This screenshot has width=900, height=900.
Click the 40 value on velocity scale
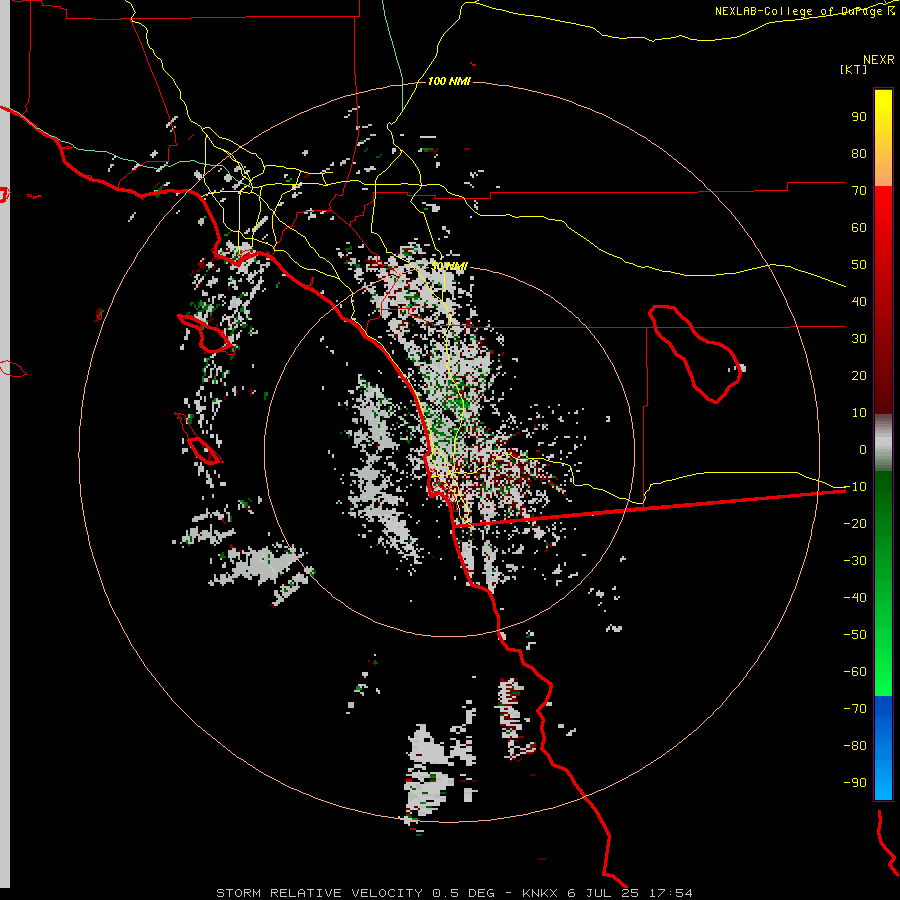pyautogui.click(x=859, y=302)
